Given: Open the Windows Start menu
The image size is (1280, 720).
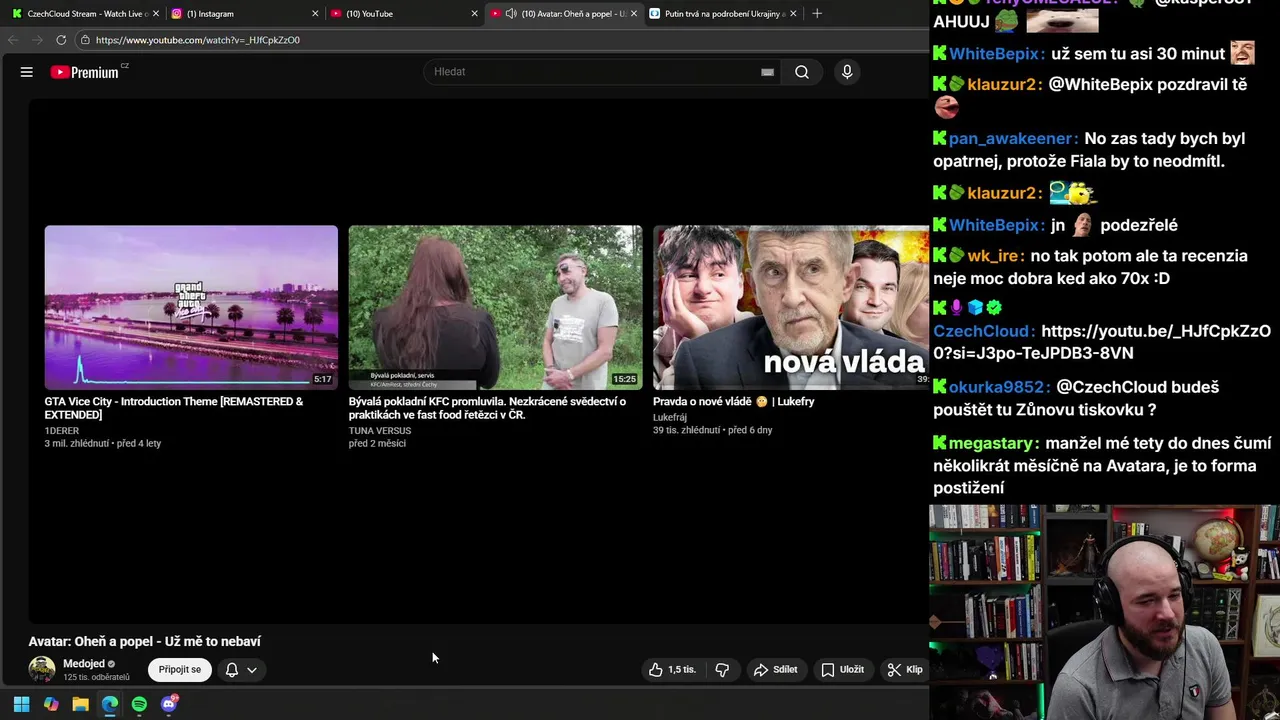Looking at the screenshot, I should pyautogui.click(x=21, y=704).
